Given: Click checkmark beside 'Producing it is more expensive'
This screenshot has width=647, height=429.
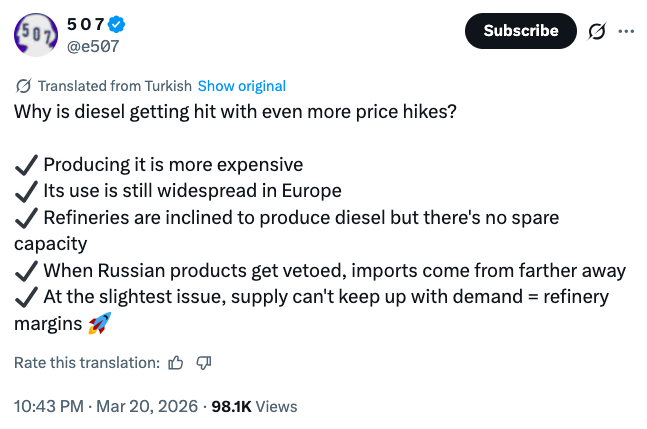Looking at the screenshot, I should click(x=26, y=164).
